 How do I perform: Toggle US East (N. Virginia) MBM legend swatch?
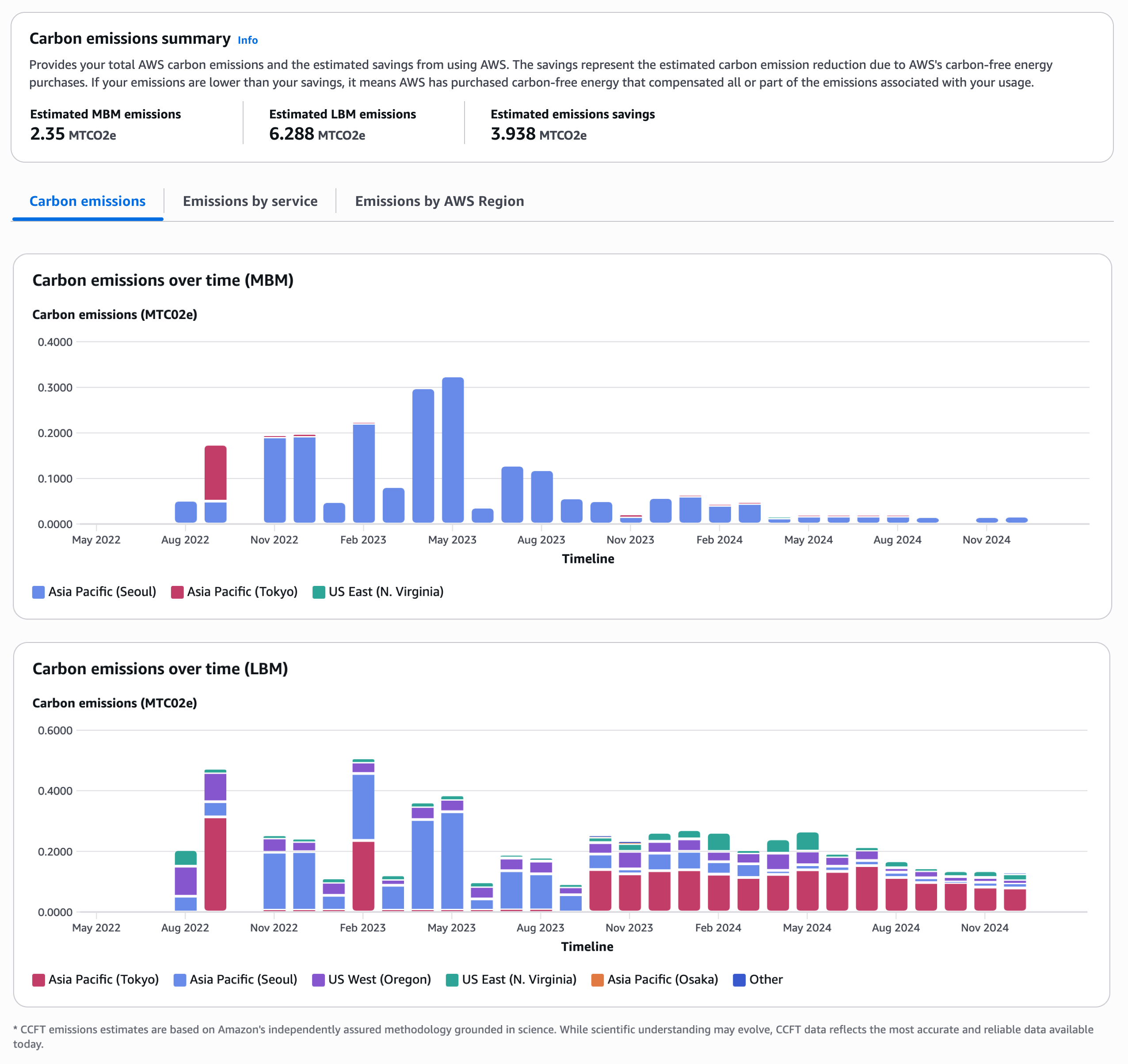[x=319, y=592]
